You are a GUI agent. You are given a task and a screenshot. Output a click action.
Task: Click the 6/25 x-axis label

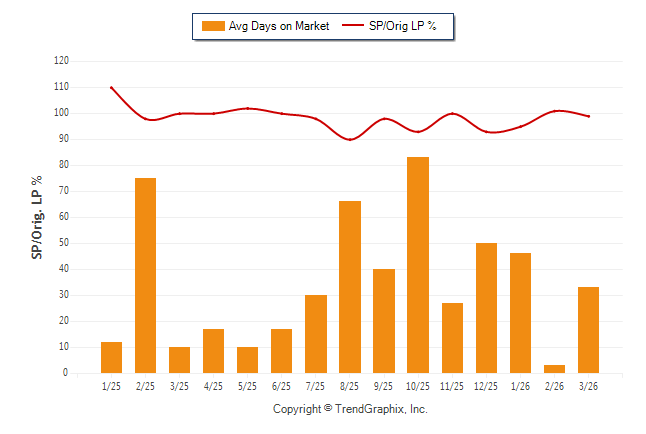281,386
